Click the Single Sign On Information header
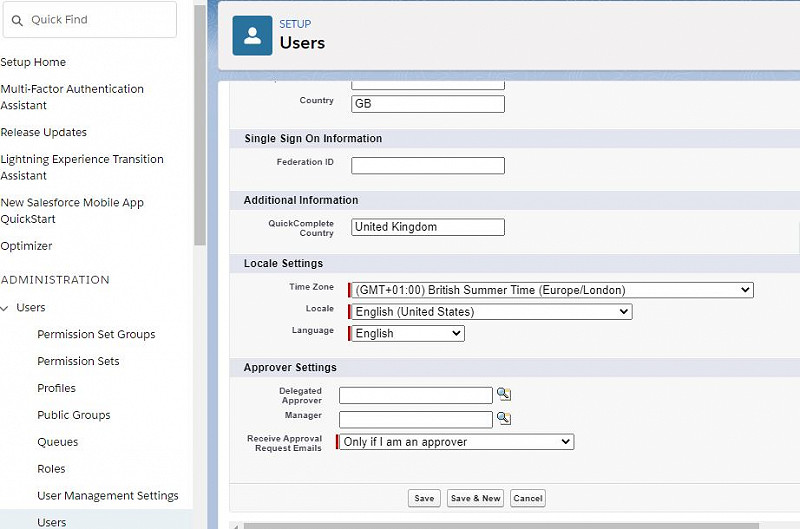Image resolution: width=800 pixels, height=529 pixels. coord(313,139)
